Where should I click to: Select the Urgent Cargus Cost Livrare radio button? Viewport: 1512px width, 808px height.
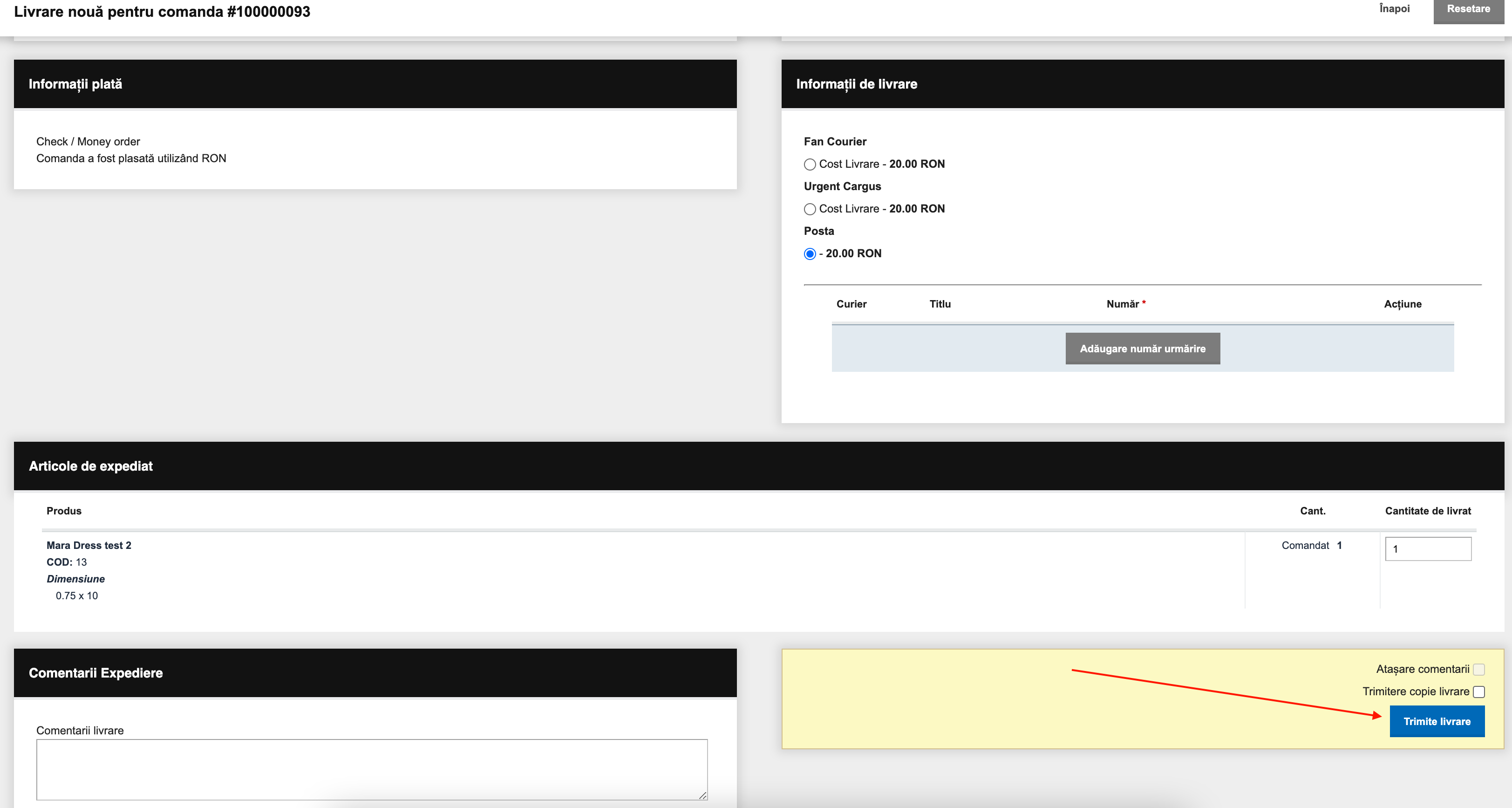click(810, 209)
